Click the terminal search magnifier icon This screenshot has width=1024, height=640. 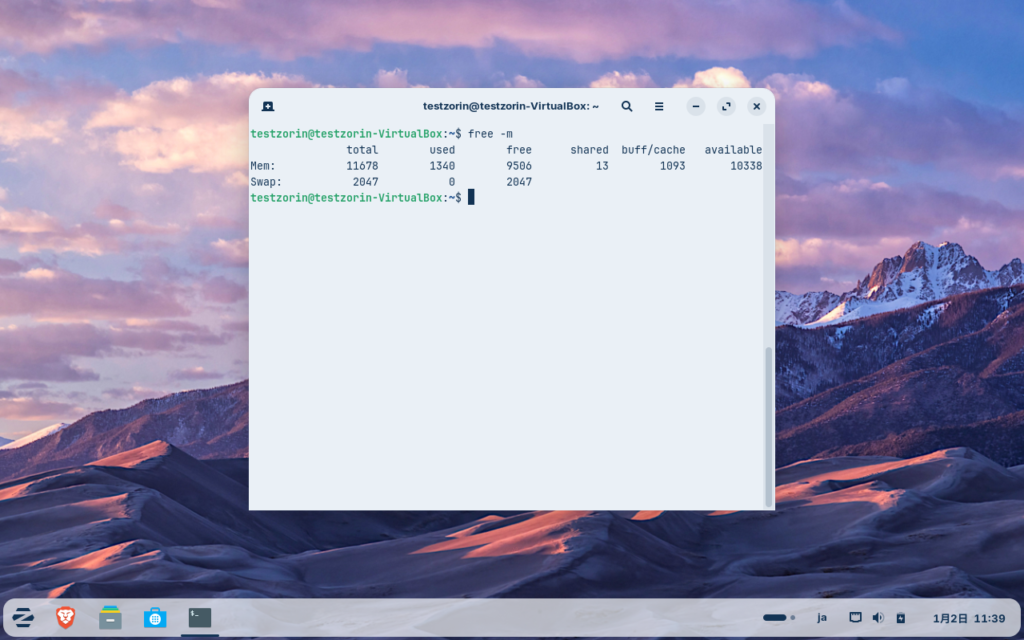click(627, 106)
